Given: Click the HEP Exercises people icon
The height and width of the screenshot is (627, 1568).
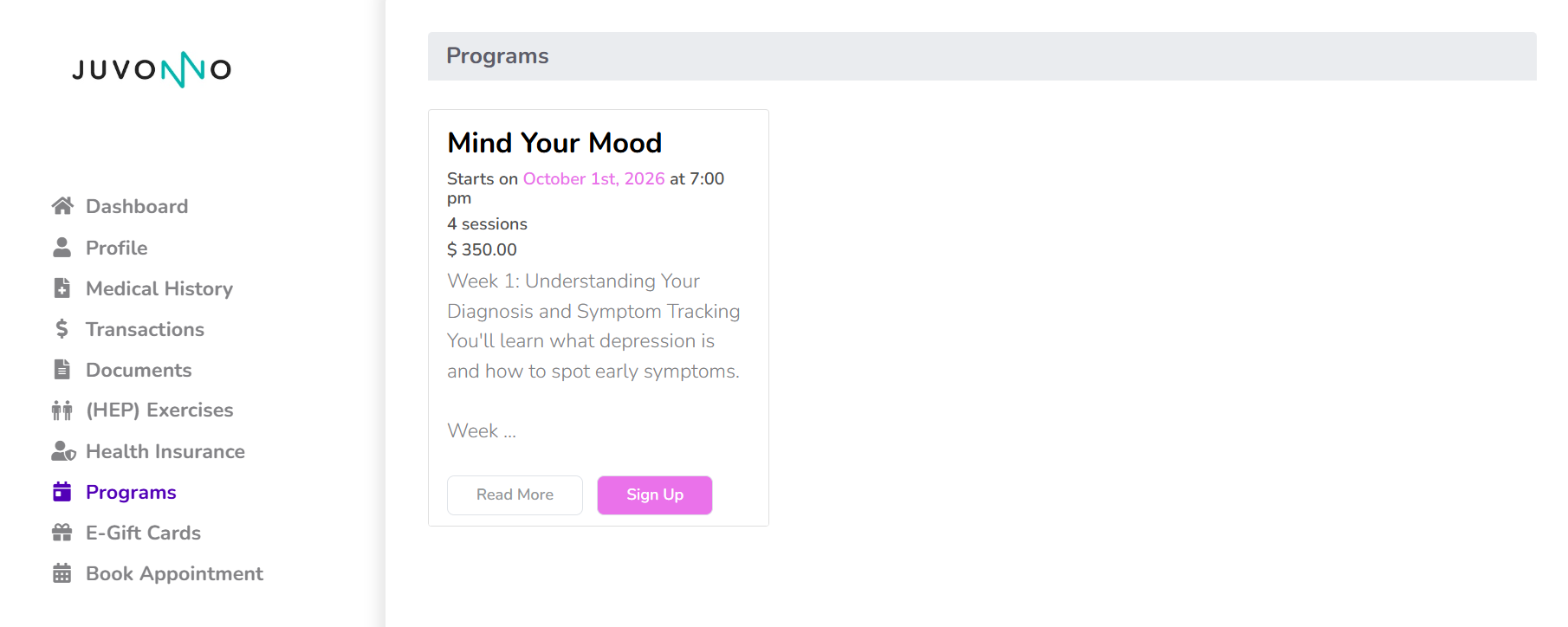Looking at the screenshot, I should 62,410.
